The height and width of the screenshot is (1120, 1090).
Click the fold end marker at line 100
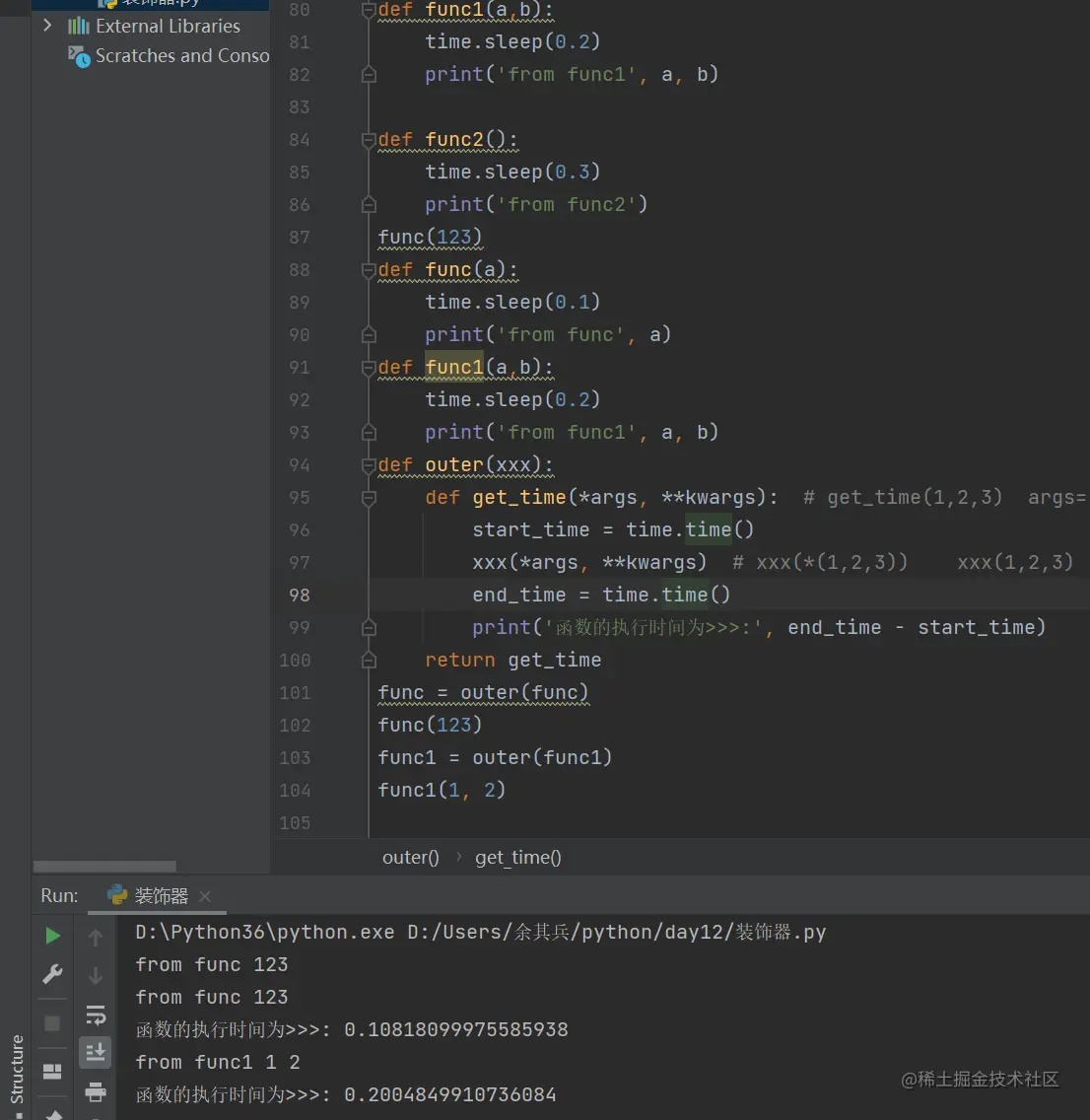(369, 660)
